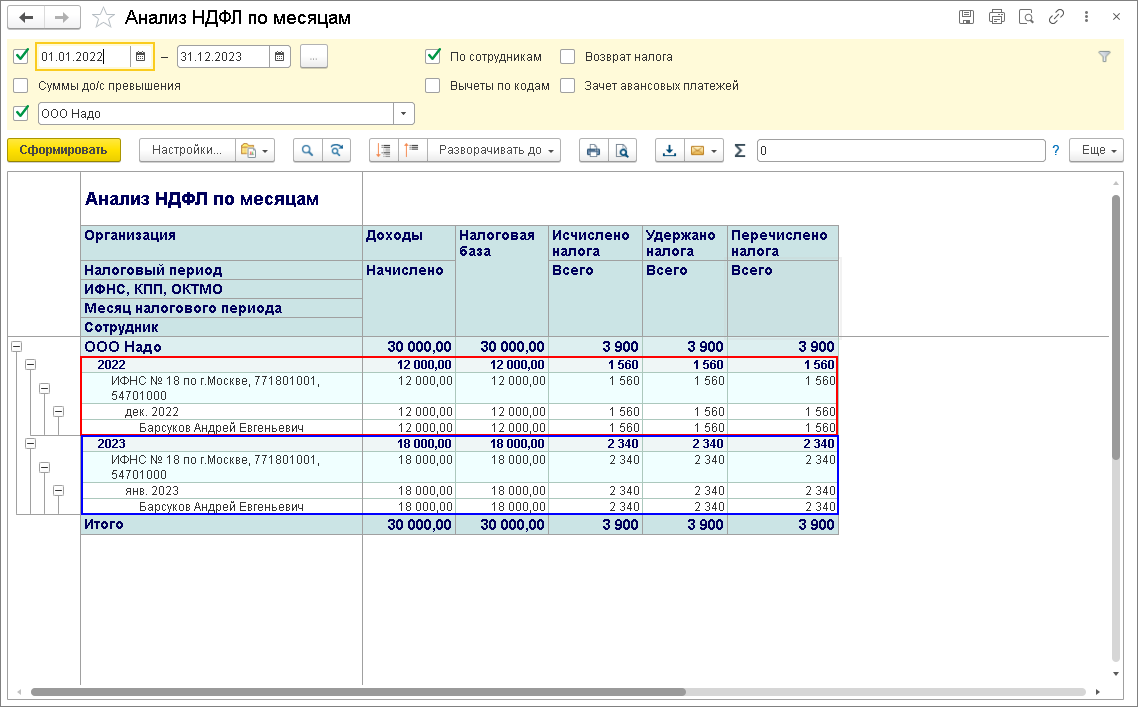Open the 'Еще' menu
Image resolution: width=1138 pixels, height=707 pixels.
(1096, 150)
